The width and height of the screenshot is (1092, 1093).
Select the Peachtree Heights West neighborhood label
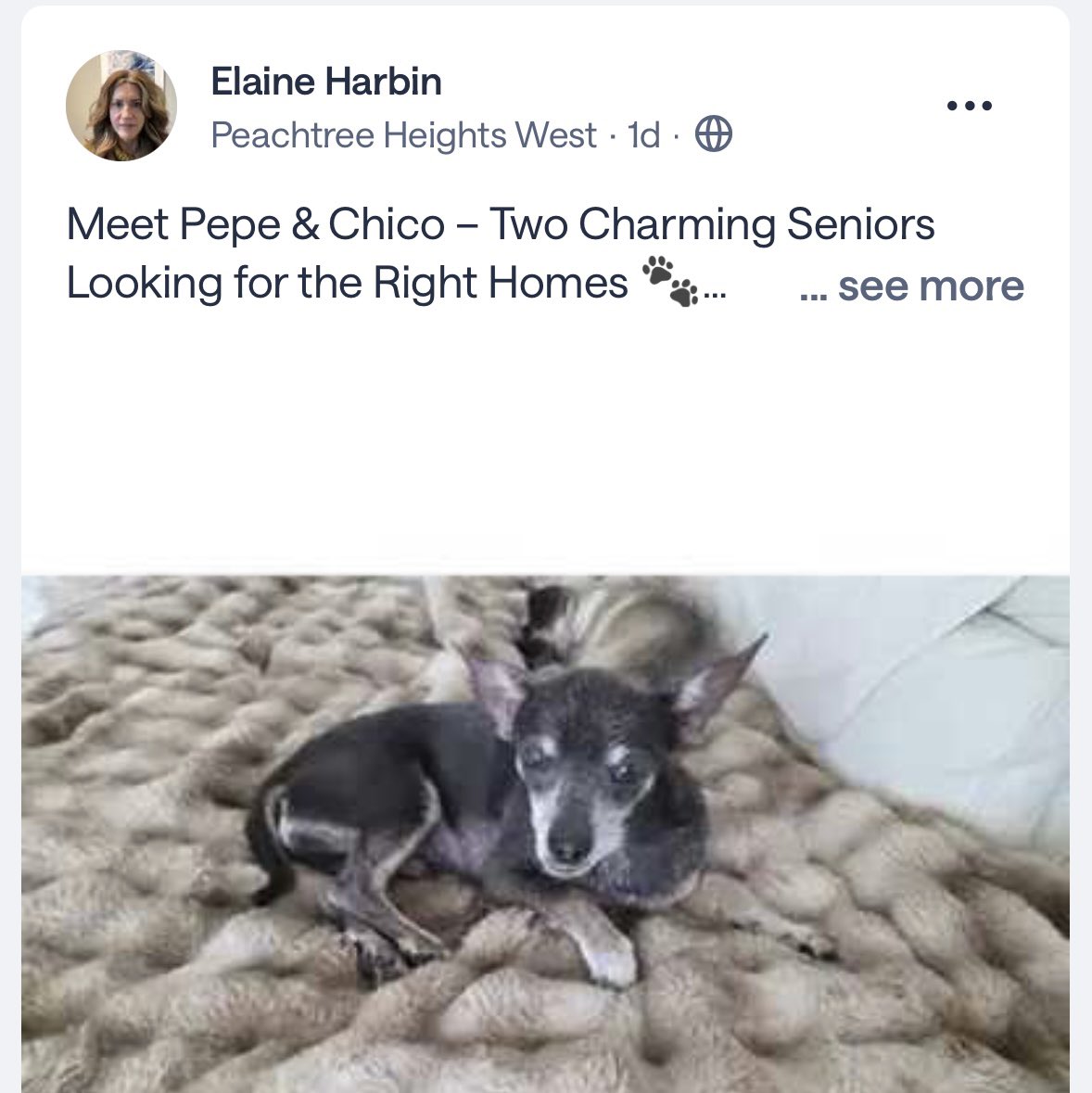403,134
